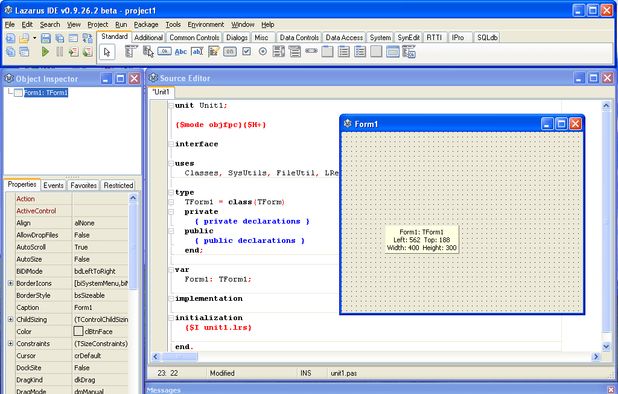The height and width of the screenshot is (394, 618).
Task: Pick the TGroupBox component in the palette
Action: [328, 52]
